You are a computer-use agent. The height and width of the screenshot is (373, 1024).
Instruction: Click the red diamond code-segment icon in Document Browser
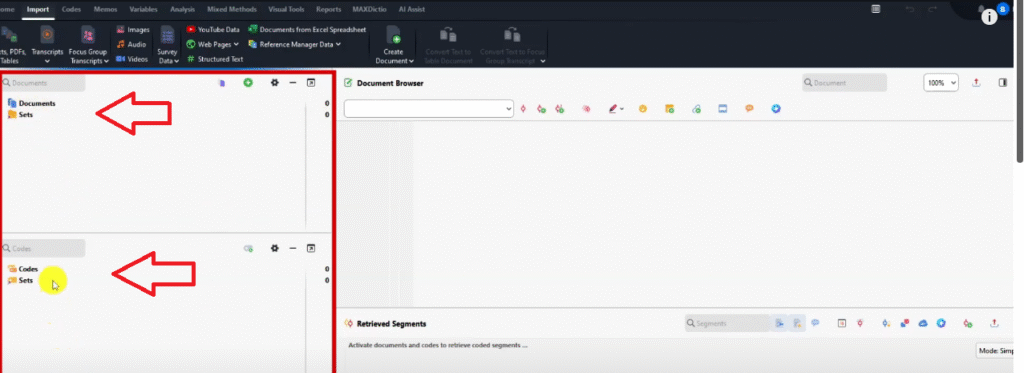(523, 109)
